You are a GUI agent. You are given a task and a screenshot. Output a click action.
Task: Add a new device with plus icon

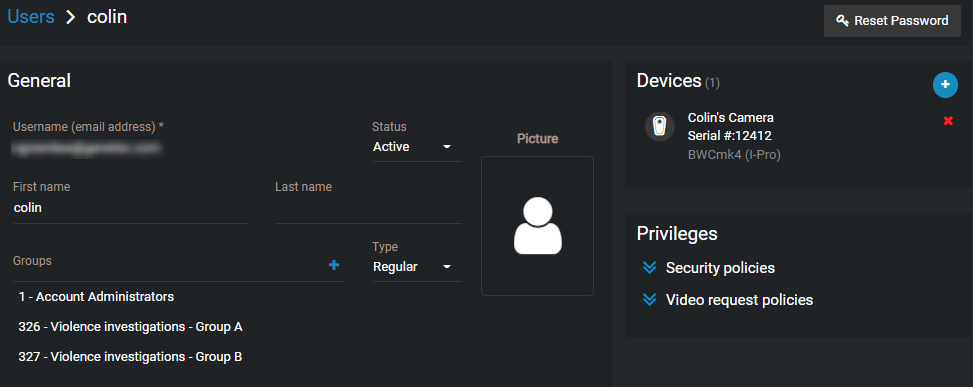tap(945, 85)
